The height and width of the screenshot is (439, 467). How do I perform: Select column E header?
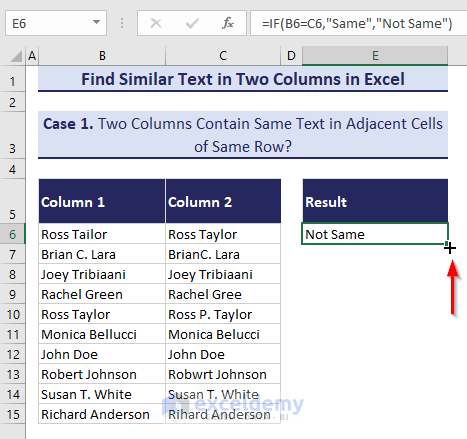[375, 56]
